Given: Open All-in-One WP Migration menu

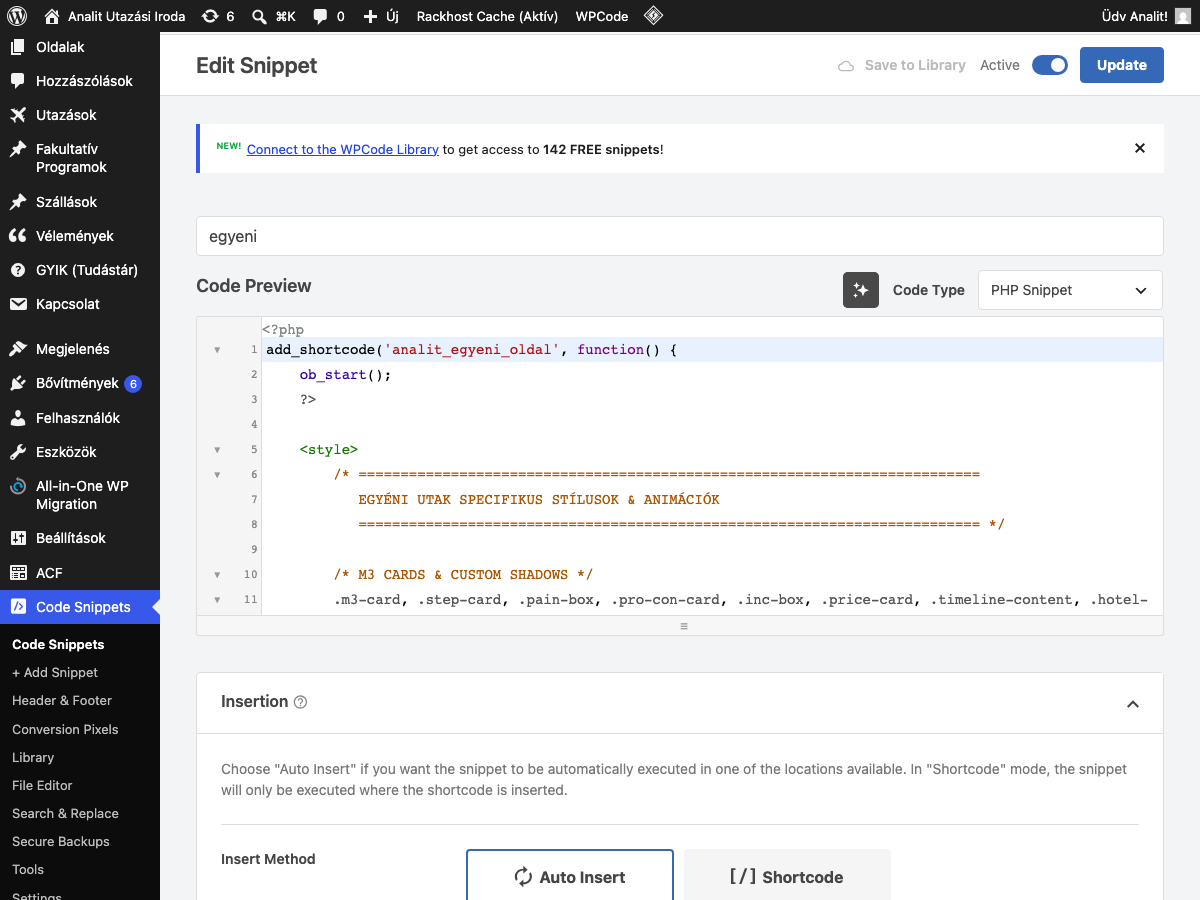Looking at the screenshot, I should point(80,495).
